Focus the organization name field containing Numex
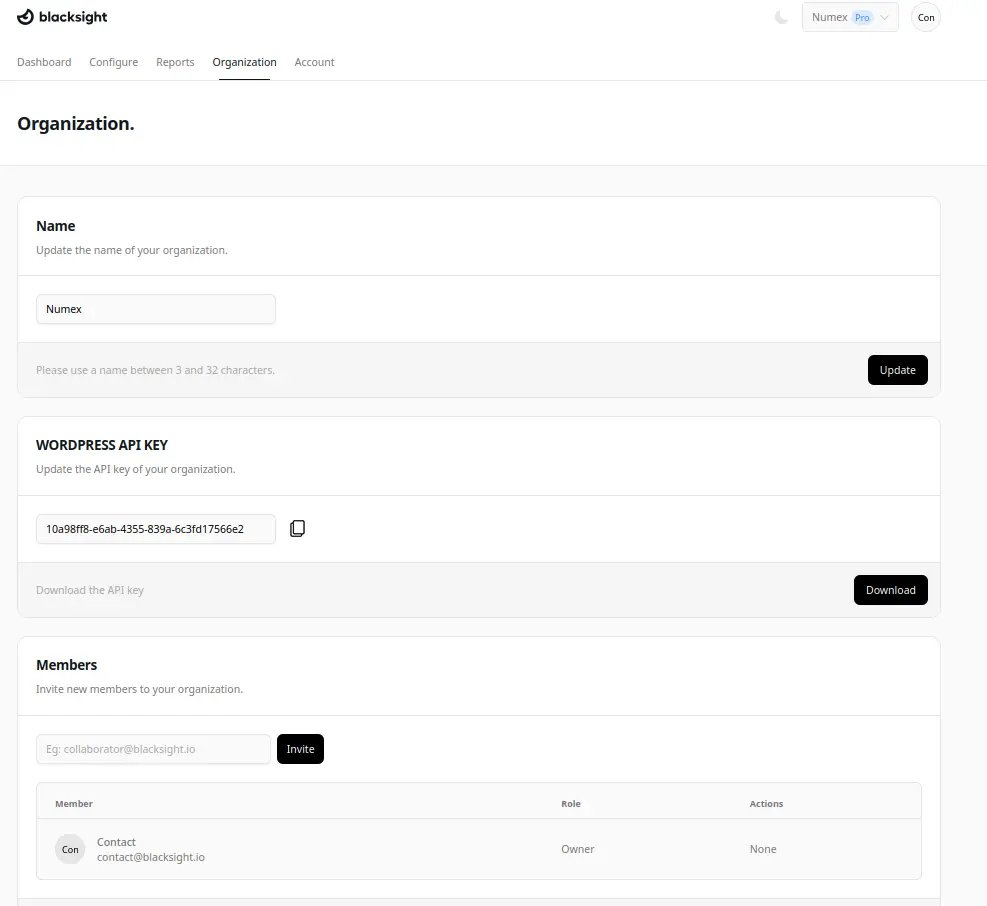 coord(155,309)
